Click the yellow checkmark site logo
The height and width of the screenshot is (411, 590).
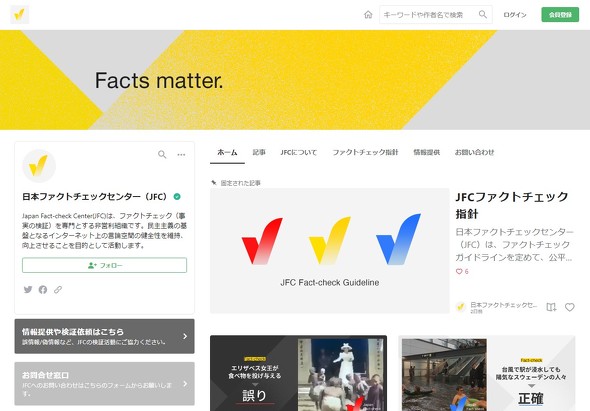(20, 15)
